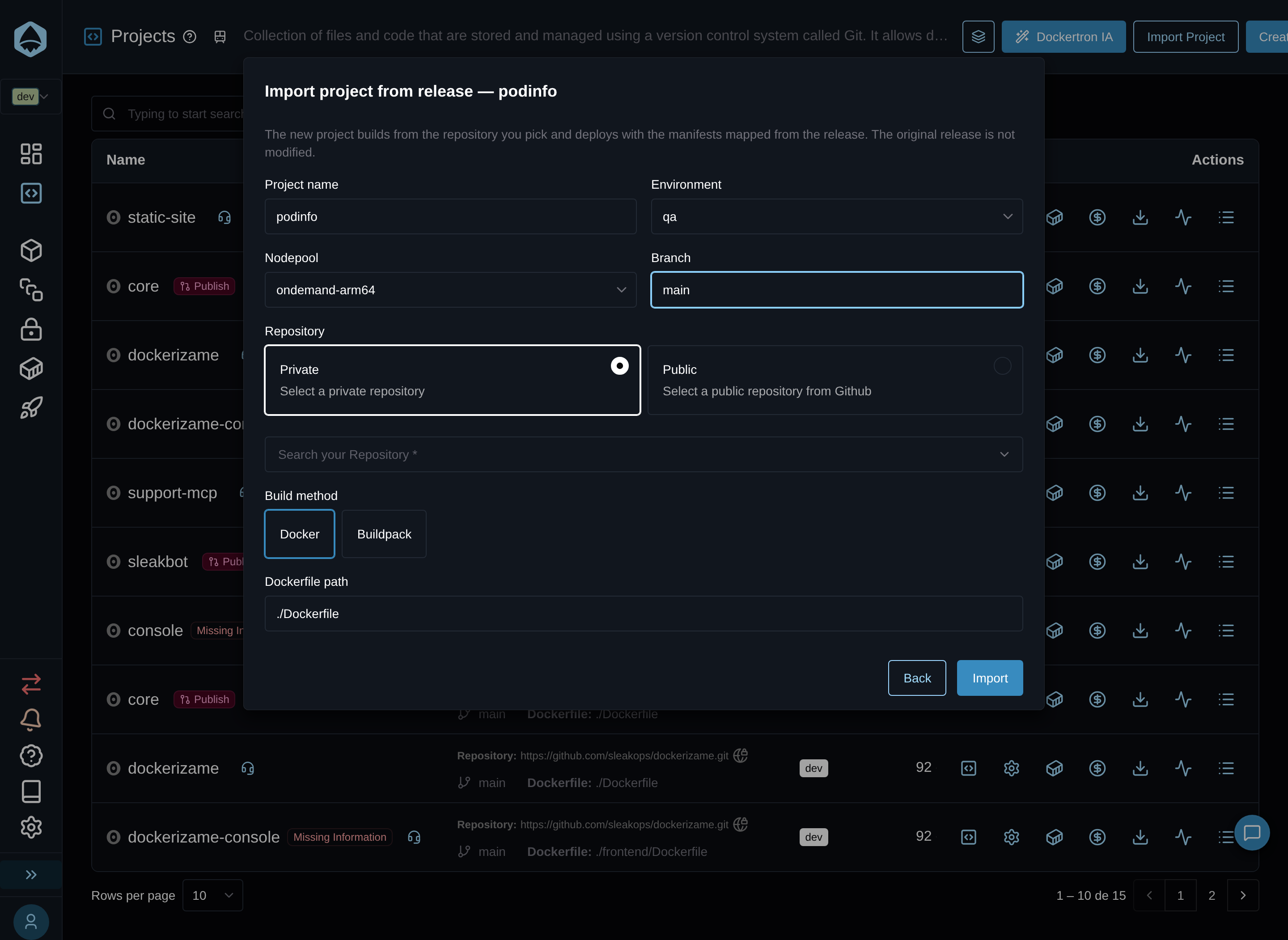This screenshot has width=1288, height=940.
Task: Click the Project name field
Action: pos(450,216)
